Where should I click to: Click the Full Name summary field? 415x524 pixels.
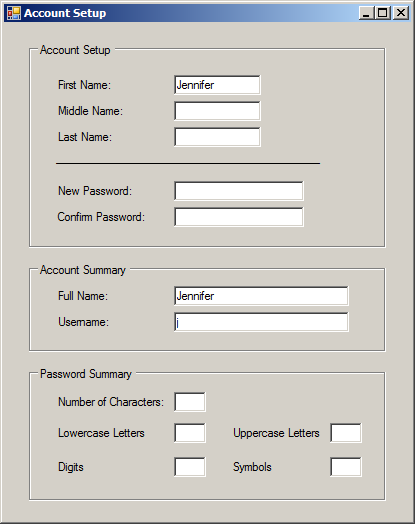coord(261,296)
